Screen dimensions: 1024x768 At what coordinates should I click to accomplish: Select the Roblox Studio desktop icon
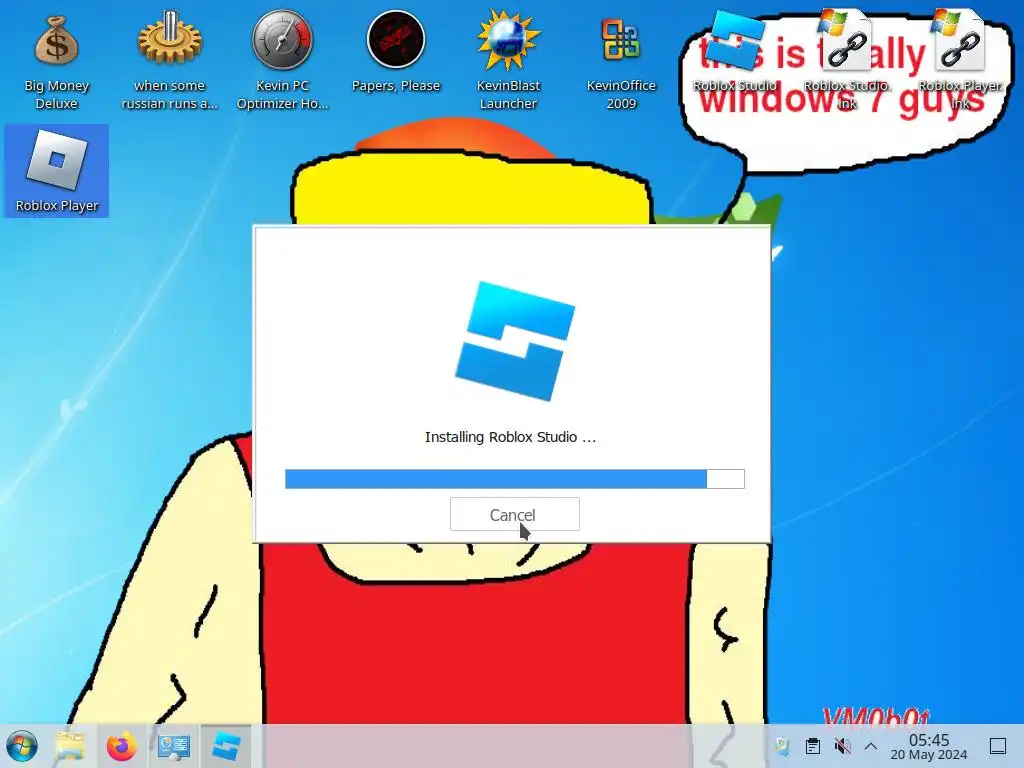[735, 51]
